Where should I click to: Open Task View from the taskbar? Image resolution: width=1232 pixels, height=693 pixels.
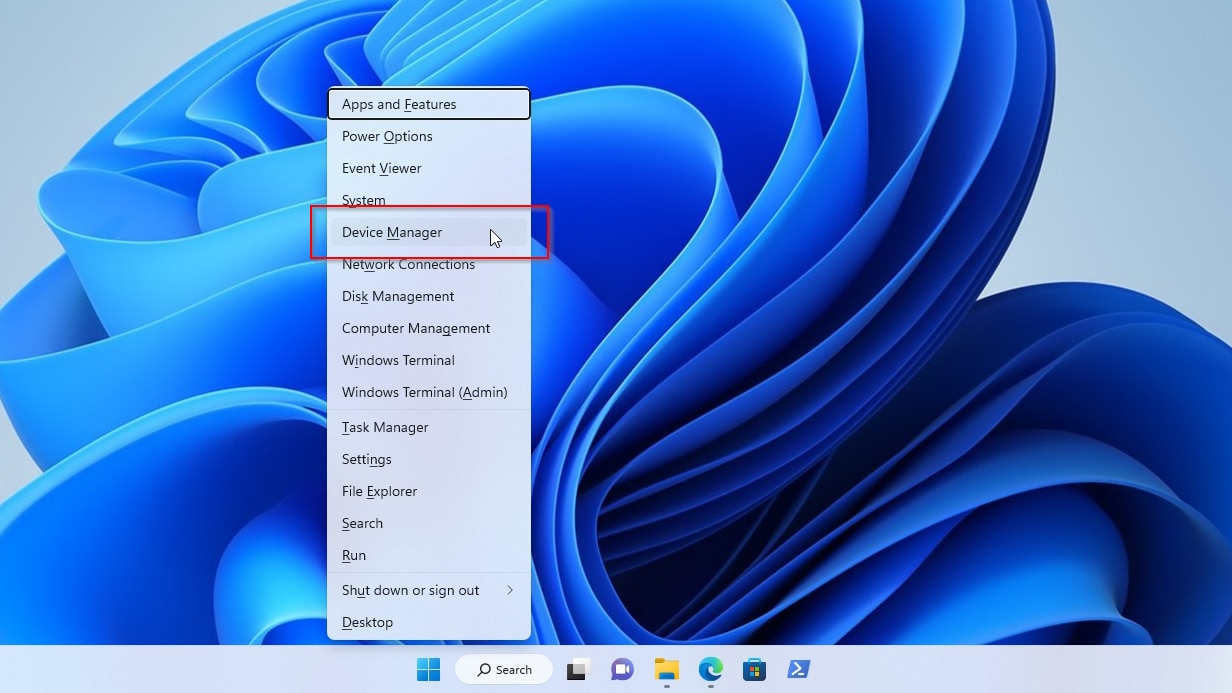pyautogui.click(x=576, y=669)
